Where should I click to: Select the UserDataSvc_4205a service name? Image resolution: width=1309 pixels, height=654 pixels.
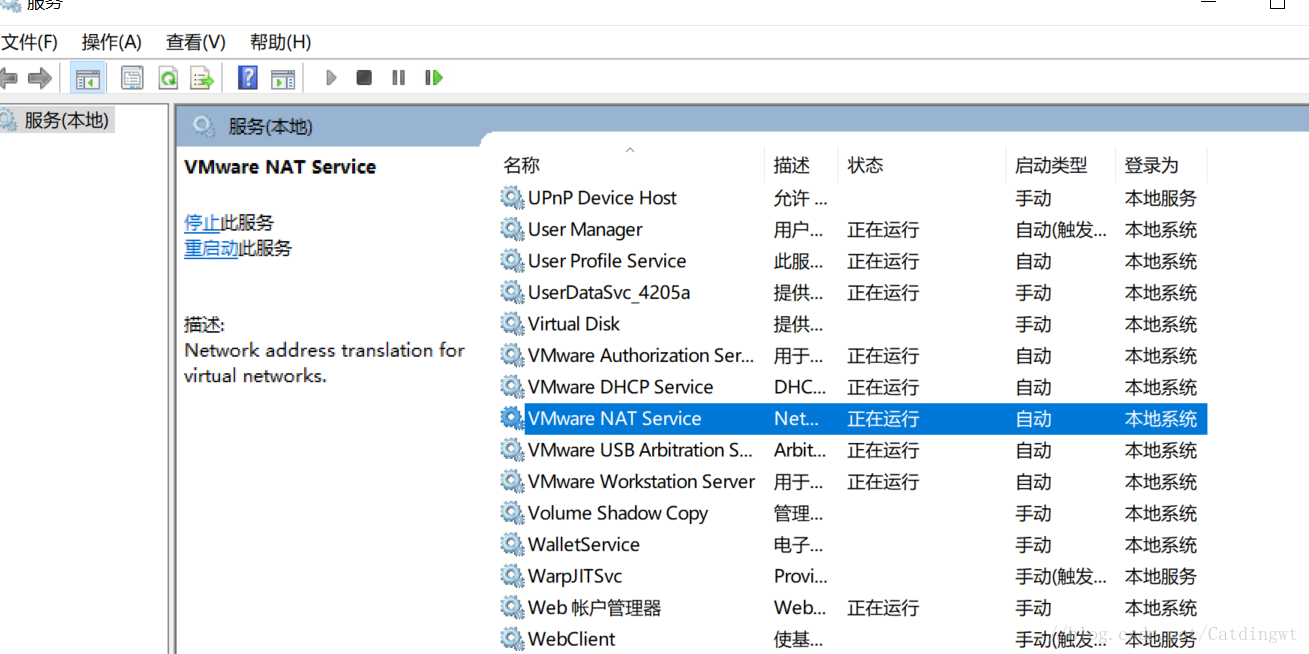(x=609, y=293)
